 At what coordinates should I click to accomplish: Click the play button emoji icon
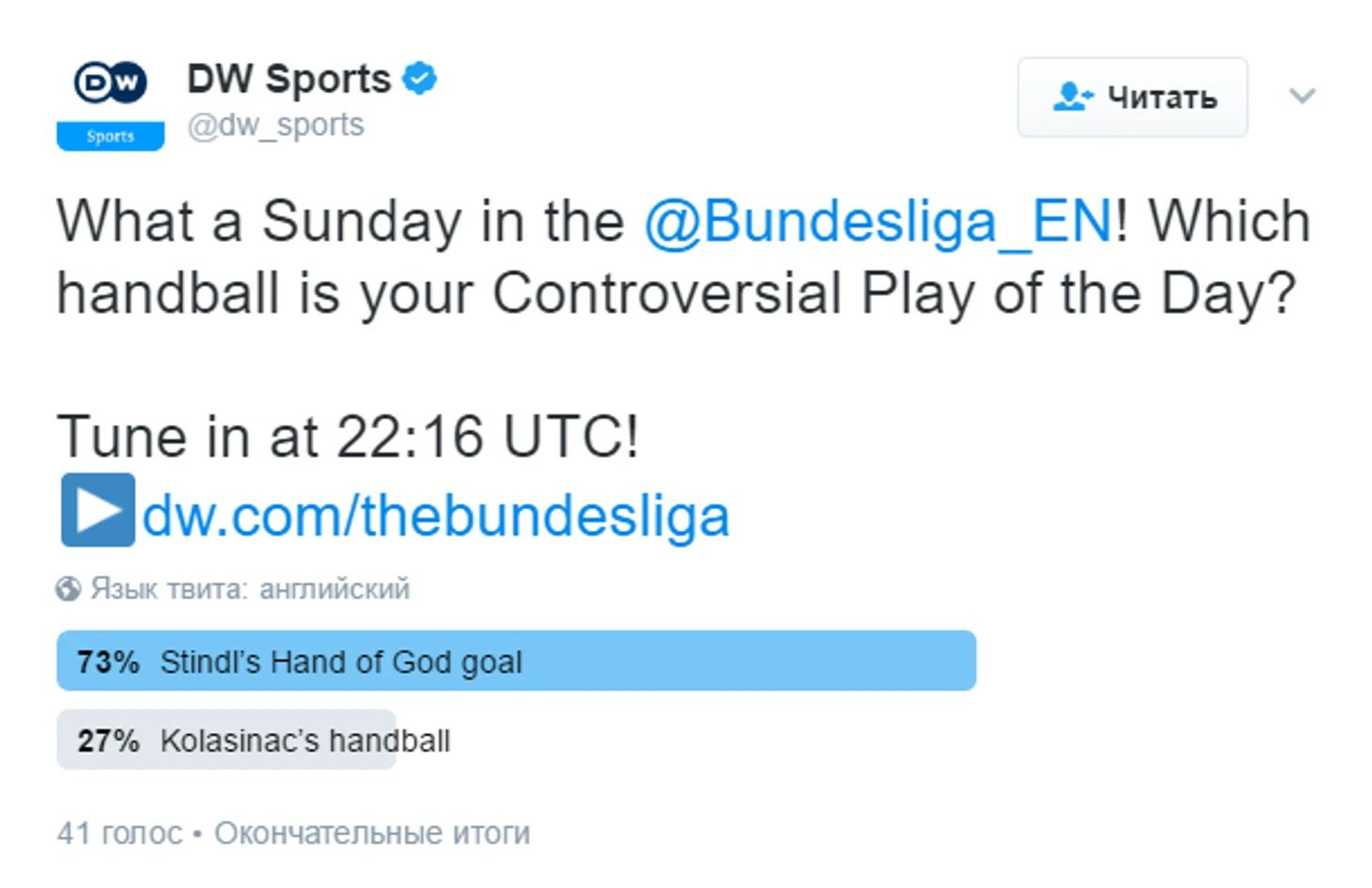point(98,510)
